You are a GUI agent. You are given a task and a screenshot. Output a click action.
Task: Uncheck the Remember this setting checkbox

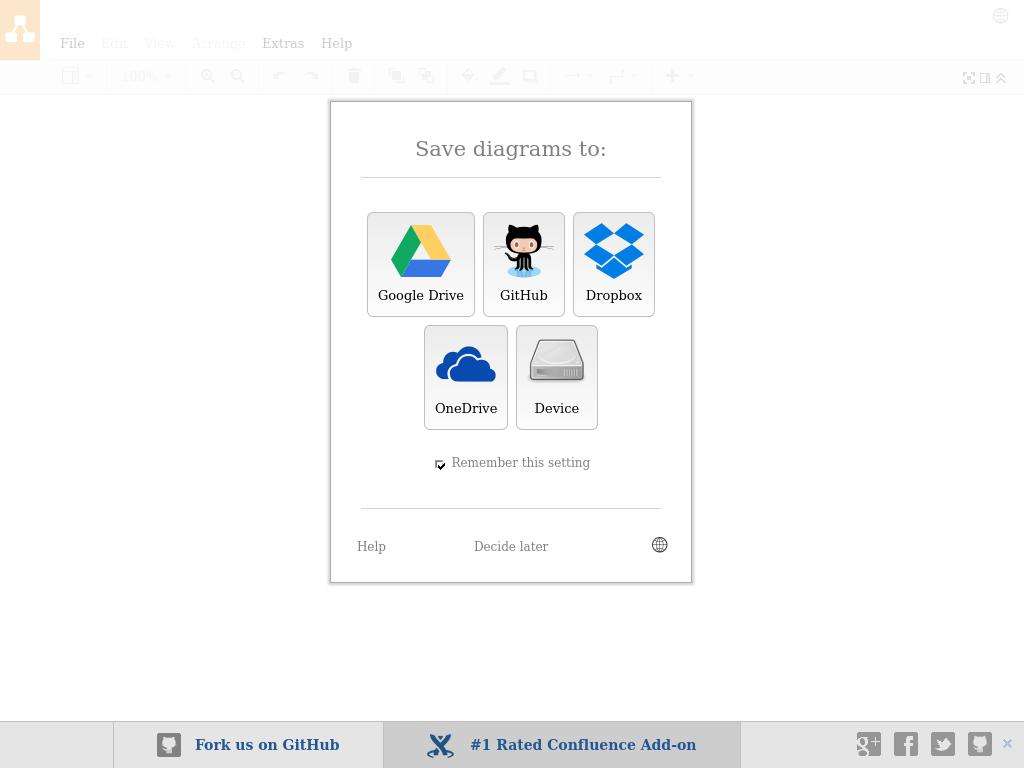440,464
